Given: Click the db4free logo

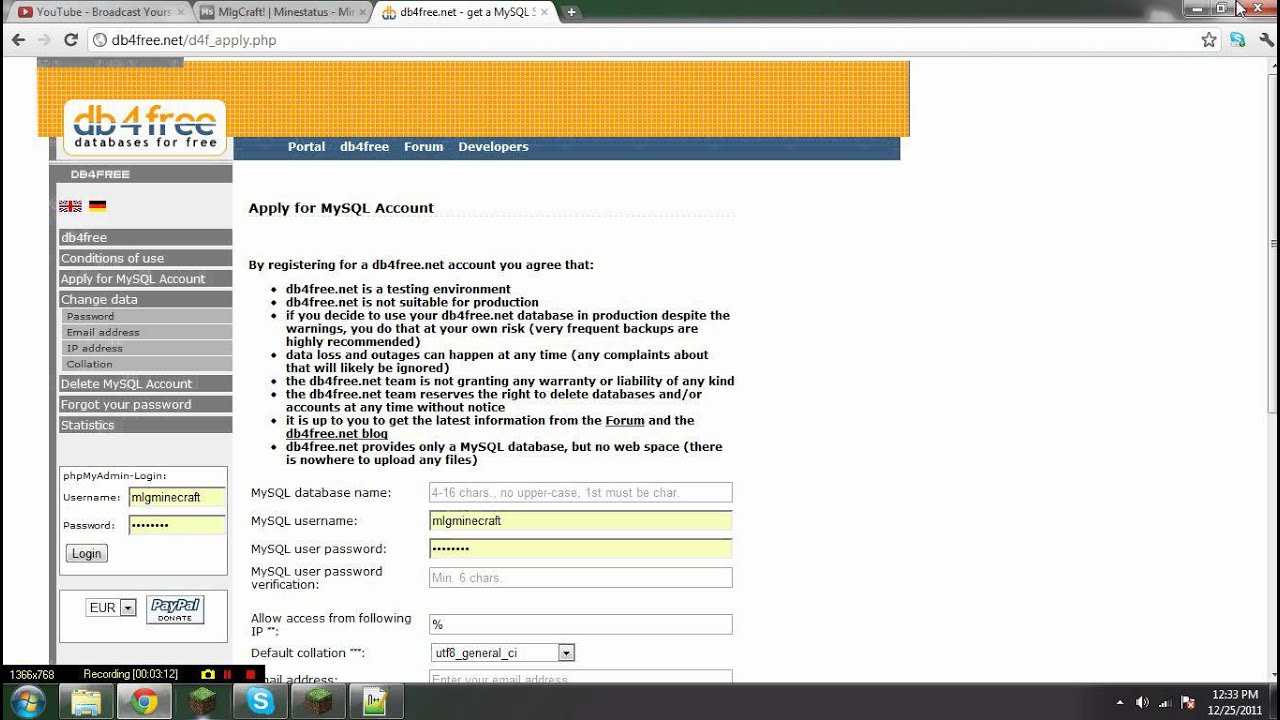Looking at the screenshot, I should pyautogui.click(x=145, y=127).
